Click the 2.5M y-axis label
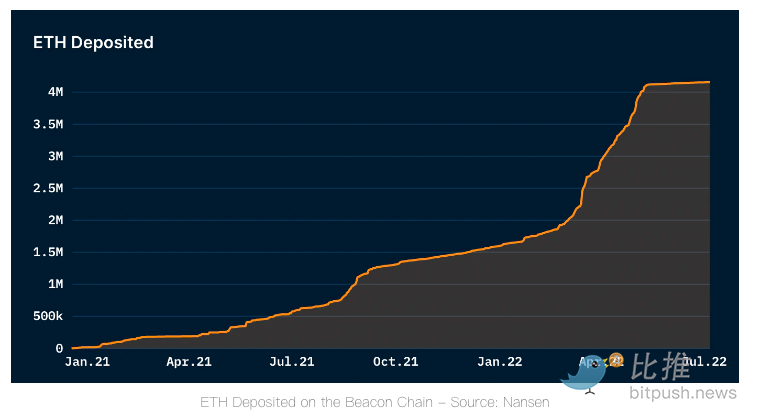757x420 pixels. tap(48, 188)
